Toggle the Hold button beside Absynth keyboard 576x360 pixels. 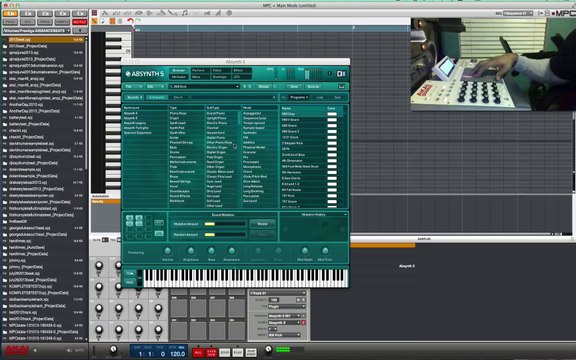(129, 282)
